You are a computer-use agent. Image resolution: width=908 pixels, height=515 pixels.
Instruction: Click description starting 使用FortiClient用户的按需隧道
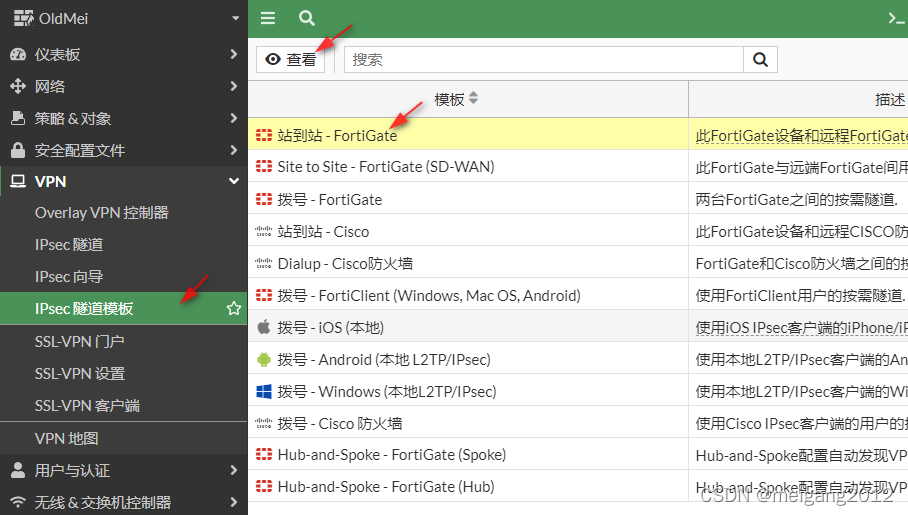pos(801,295)
